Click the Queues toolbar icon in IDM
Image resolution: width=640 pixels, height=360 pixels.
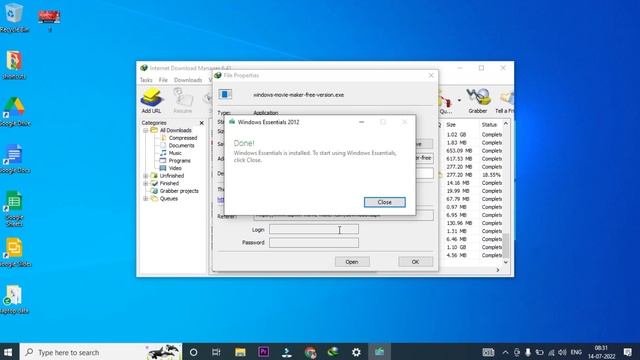tap(446, 102)
